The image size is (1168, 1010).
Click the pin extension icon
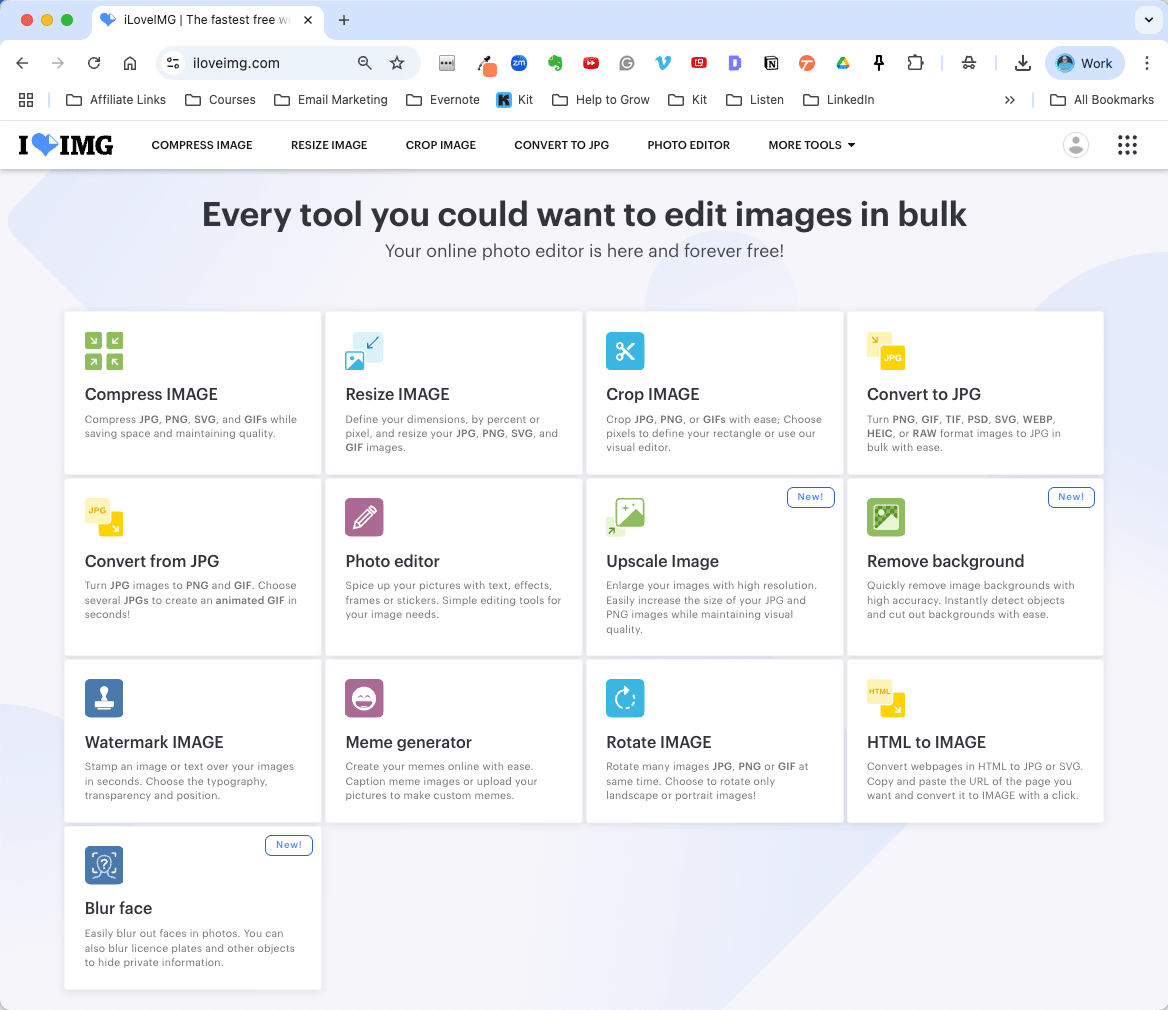pyautogui.click(x=879, y=63)
